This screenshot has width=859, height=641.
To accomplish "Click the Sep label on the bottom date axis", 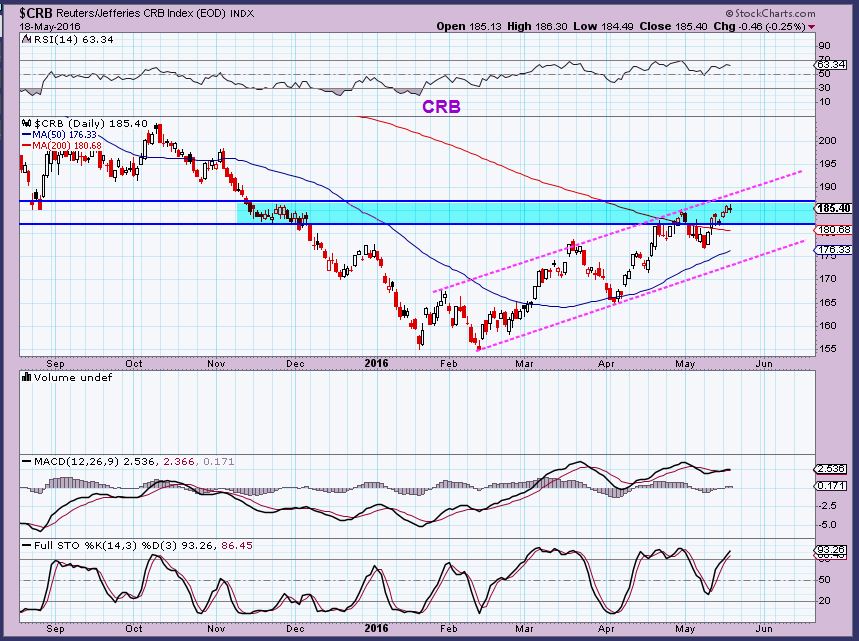I will (x=55, y=628).
